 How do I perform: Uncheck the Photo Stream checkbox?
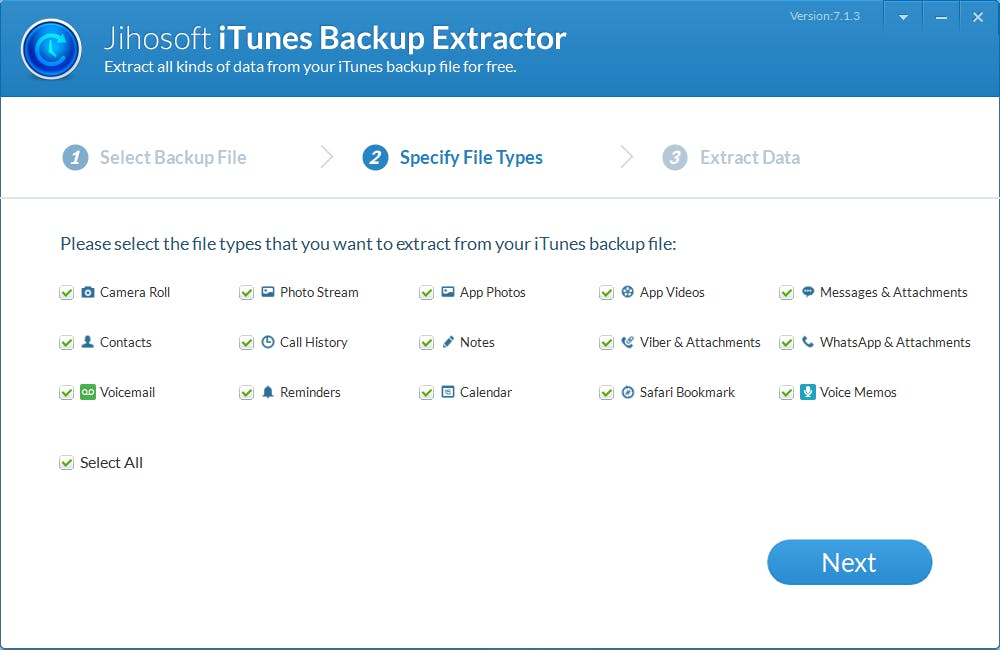pos(246,293)
